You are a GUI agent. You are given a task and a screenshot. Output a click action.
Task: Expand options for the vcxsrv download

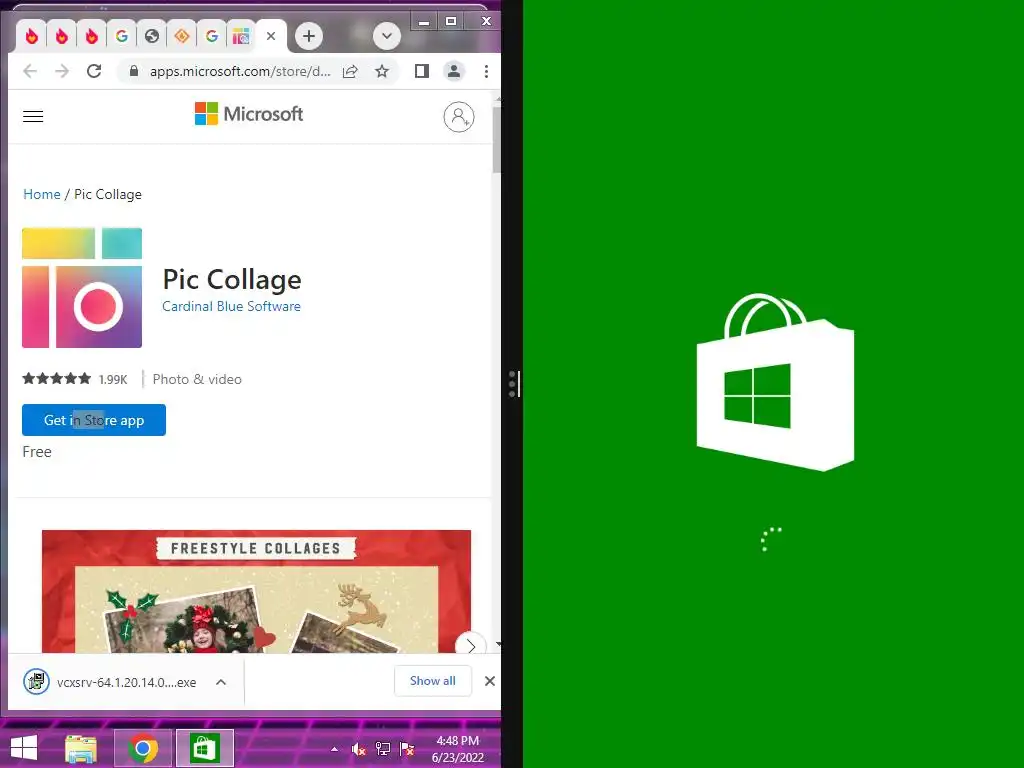[221, 682]
